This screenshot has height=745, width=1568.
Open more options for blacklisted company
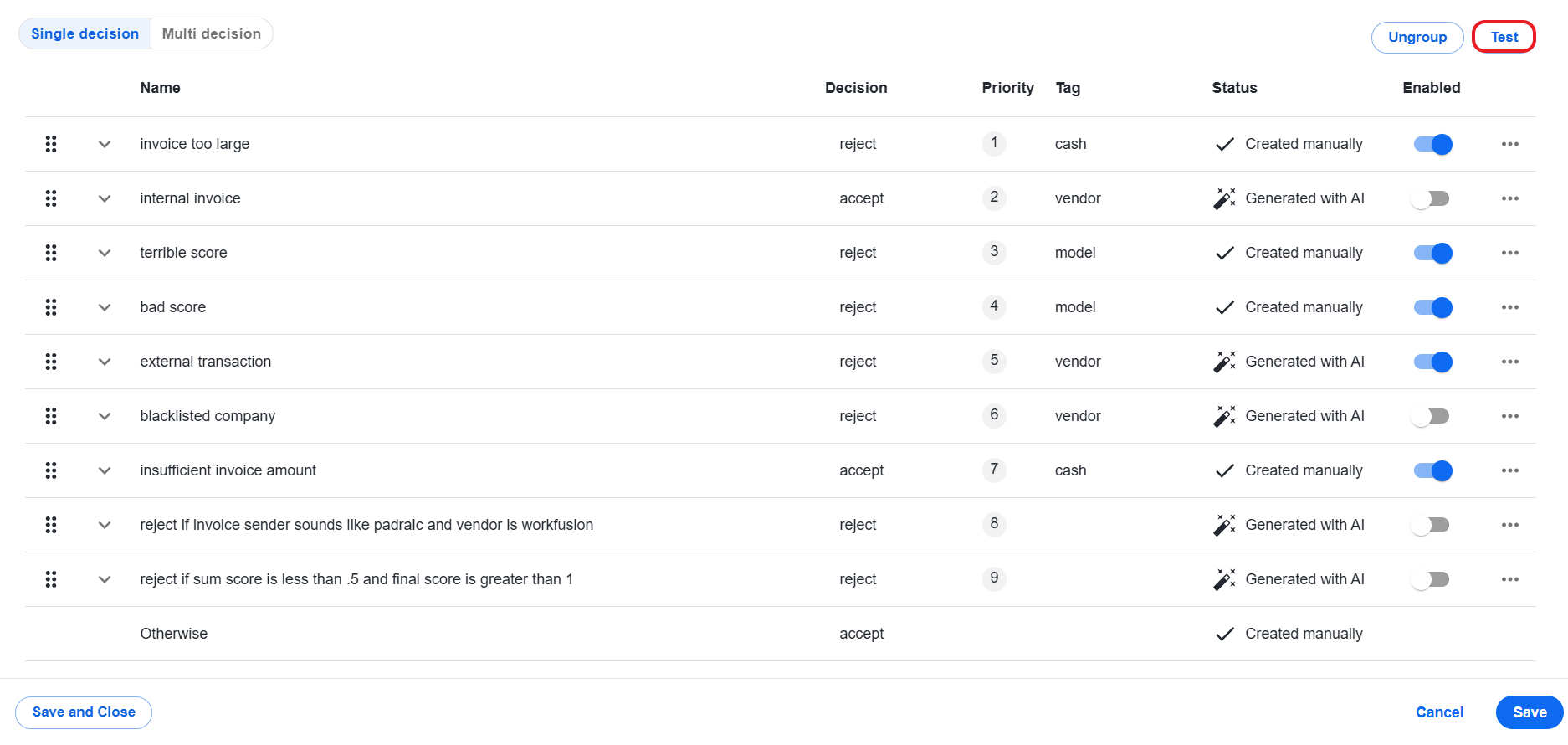(1509, 416)
